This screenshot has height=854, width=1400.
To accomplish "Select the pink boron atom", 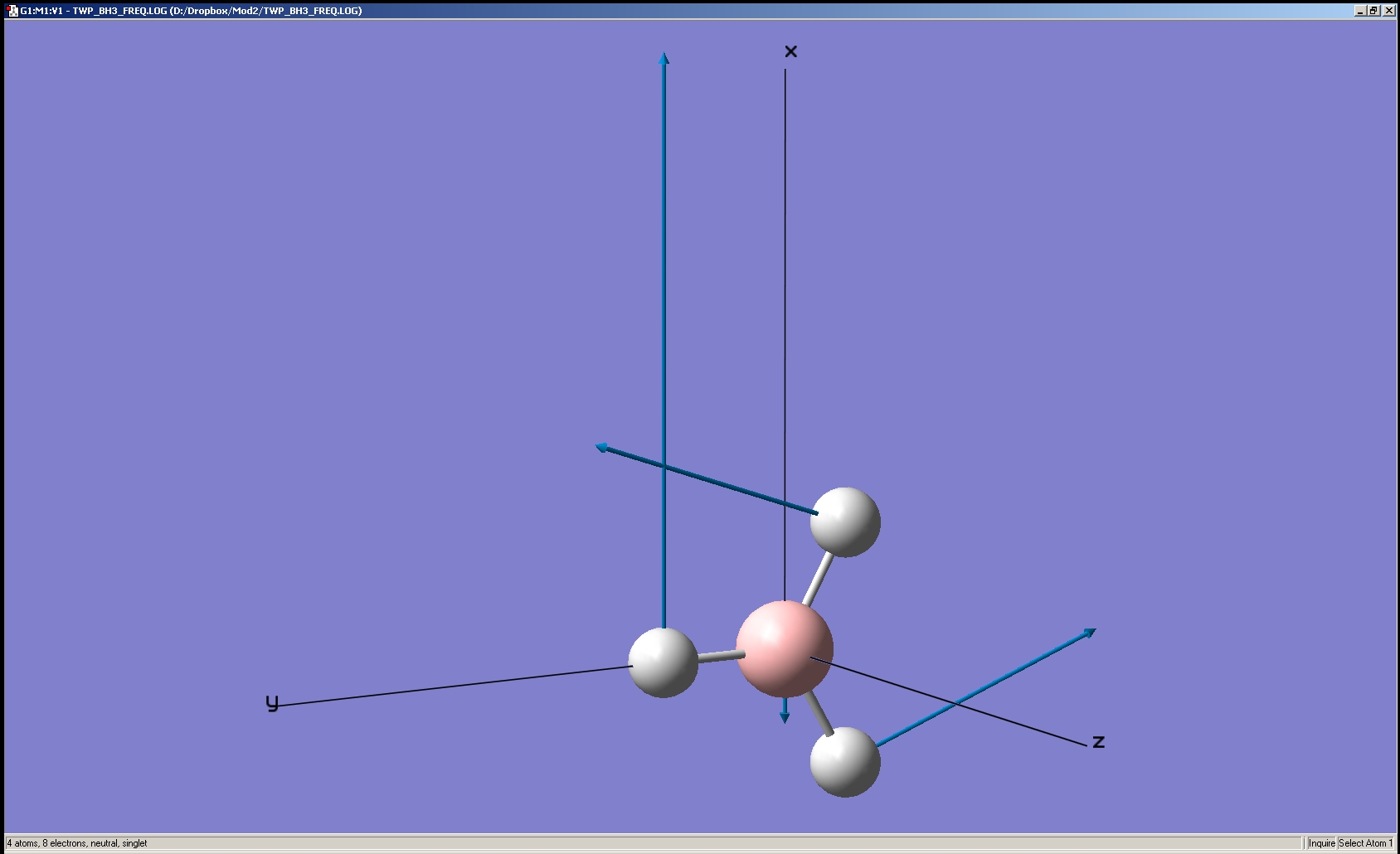I will pos(785,649).
